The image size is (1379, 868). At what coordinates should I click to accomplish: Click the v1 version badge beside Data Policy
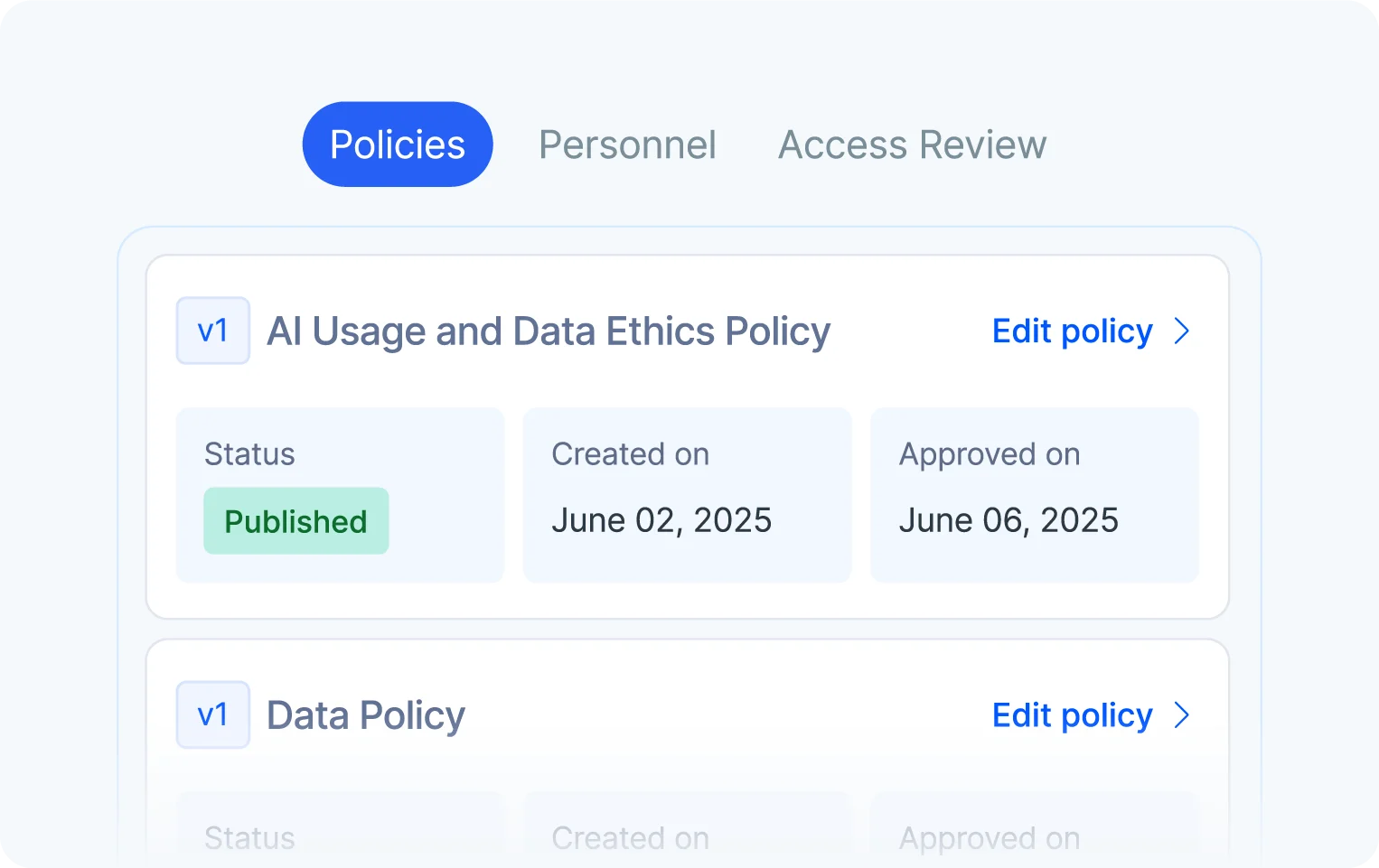pyautogui.click(x=213, y=714)
